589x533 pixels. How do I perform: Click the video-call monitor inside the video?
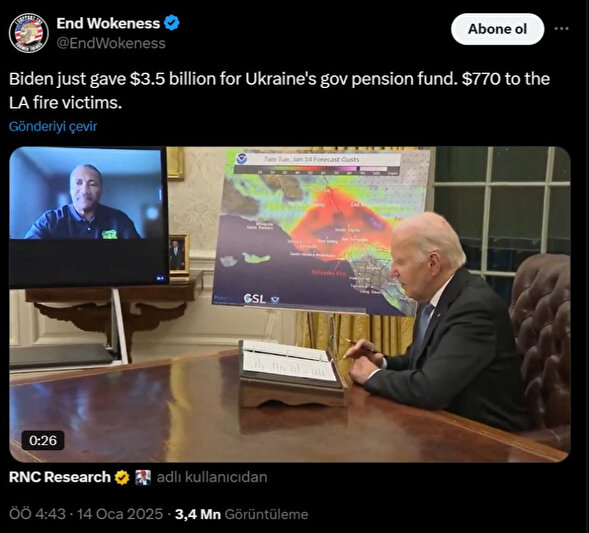click(89, 217)
